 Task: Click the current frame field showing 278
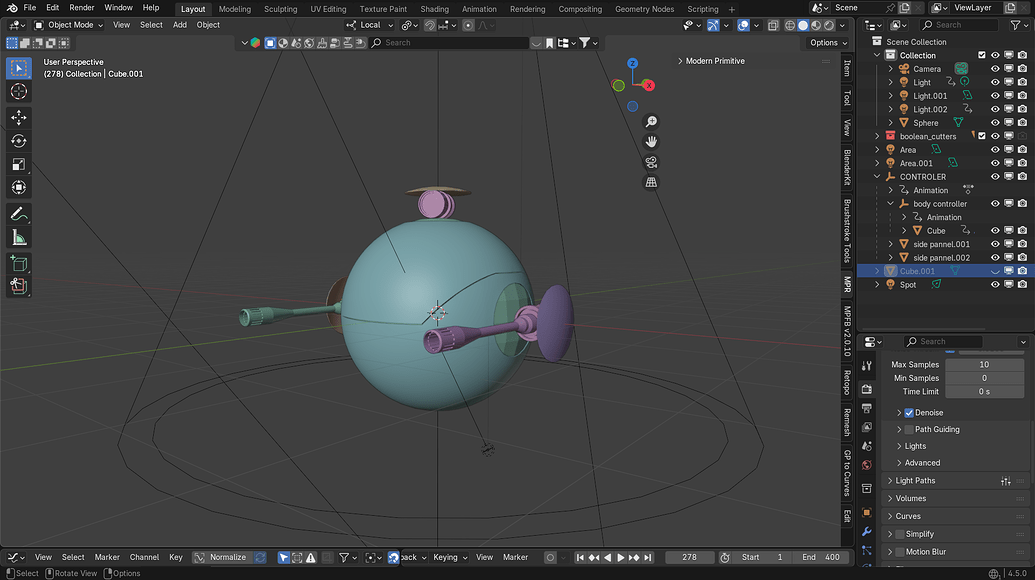click(689, 558)
